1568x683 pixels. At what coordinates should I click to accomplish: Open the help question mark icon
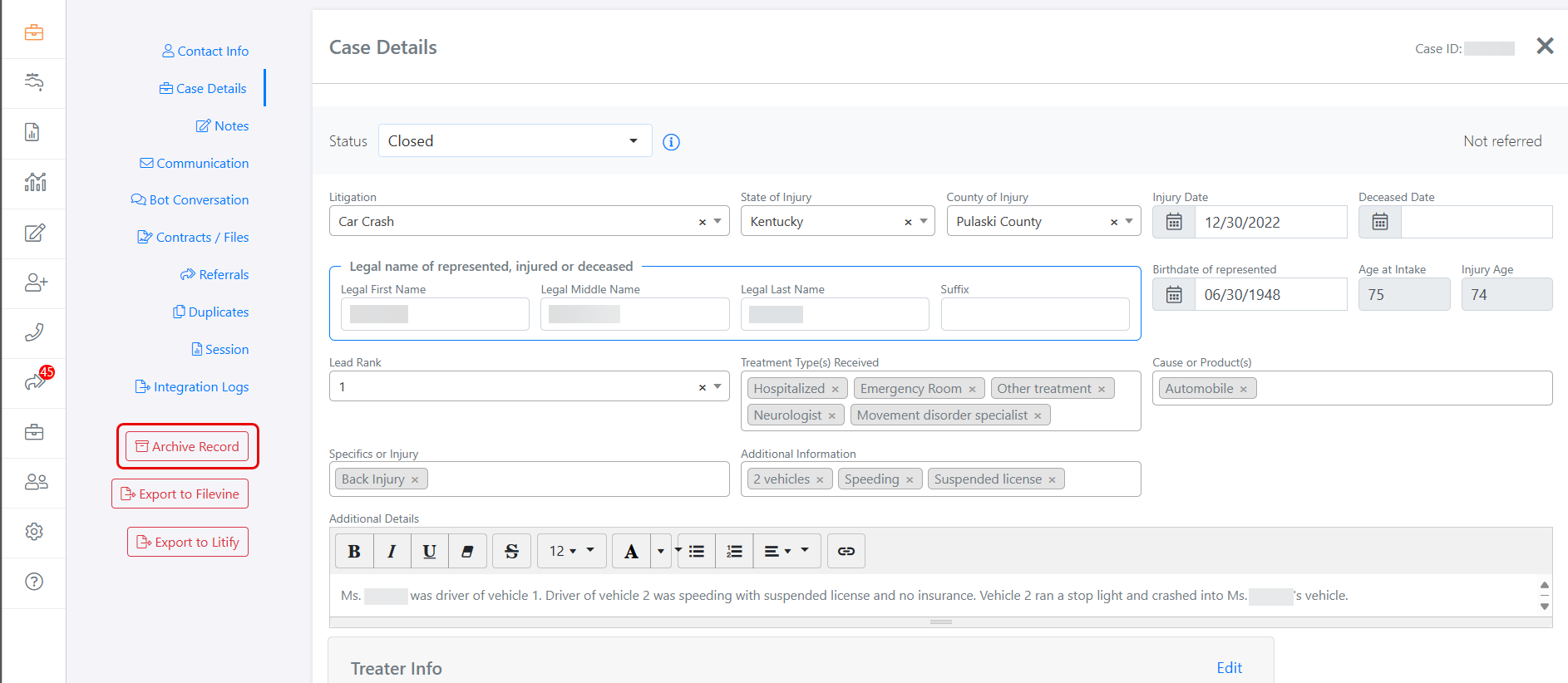click(x=34, y=582)
